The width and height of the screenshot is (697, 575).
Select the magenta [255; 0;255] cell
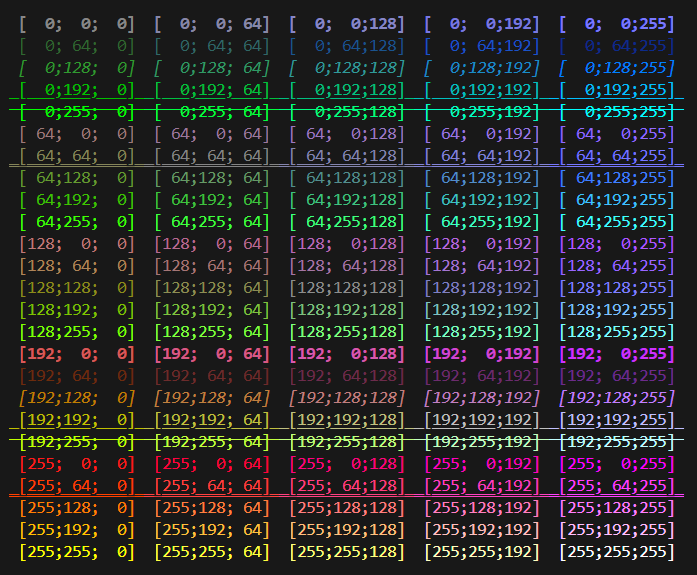616,463
